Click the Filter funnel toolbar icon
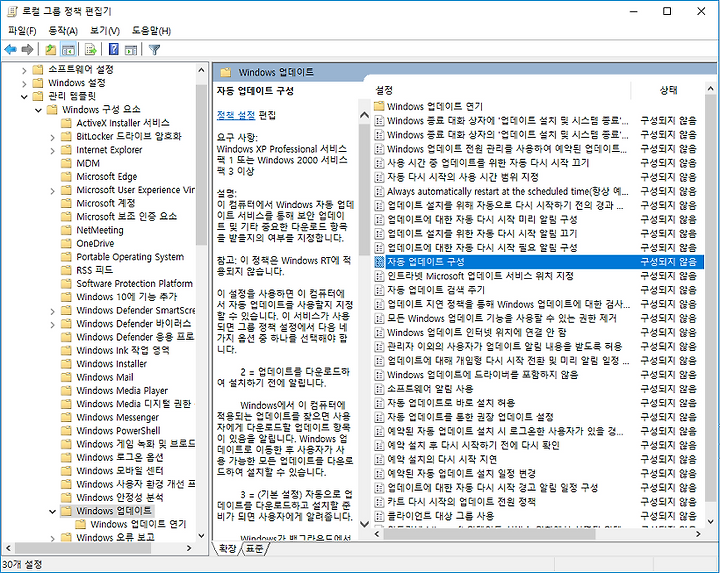 pos(154,49)
